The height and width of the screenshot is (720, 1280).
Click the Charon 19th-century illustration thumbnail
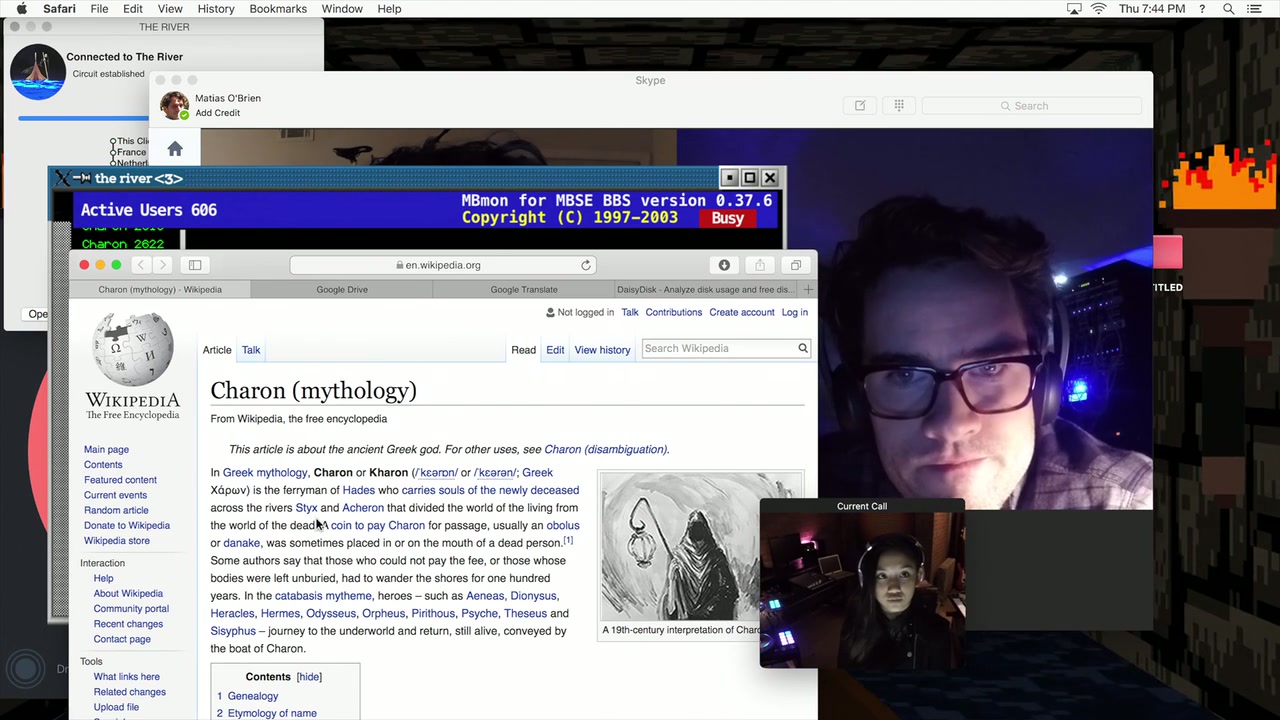680,548
